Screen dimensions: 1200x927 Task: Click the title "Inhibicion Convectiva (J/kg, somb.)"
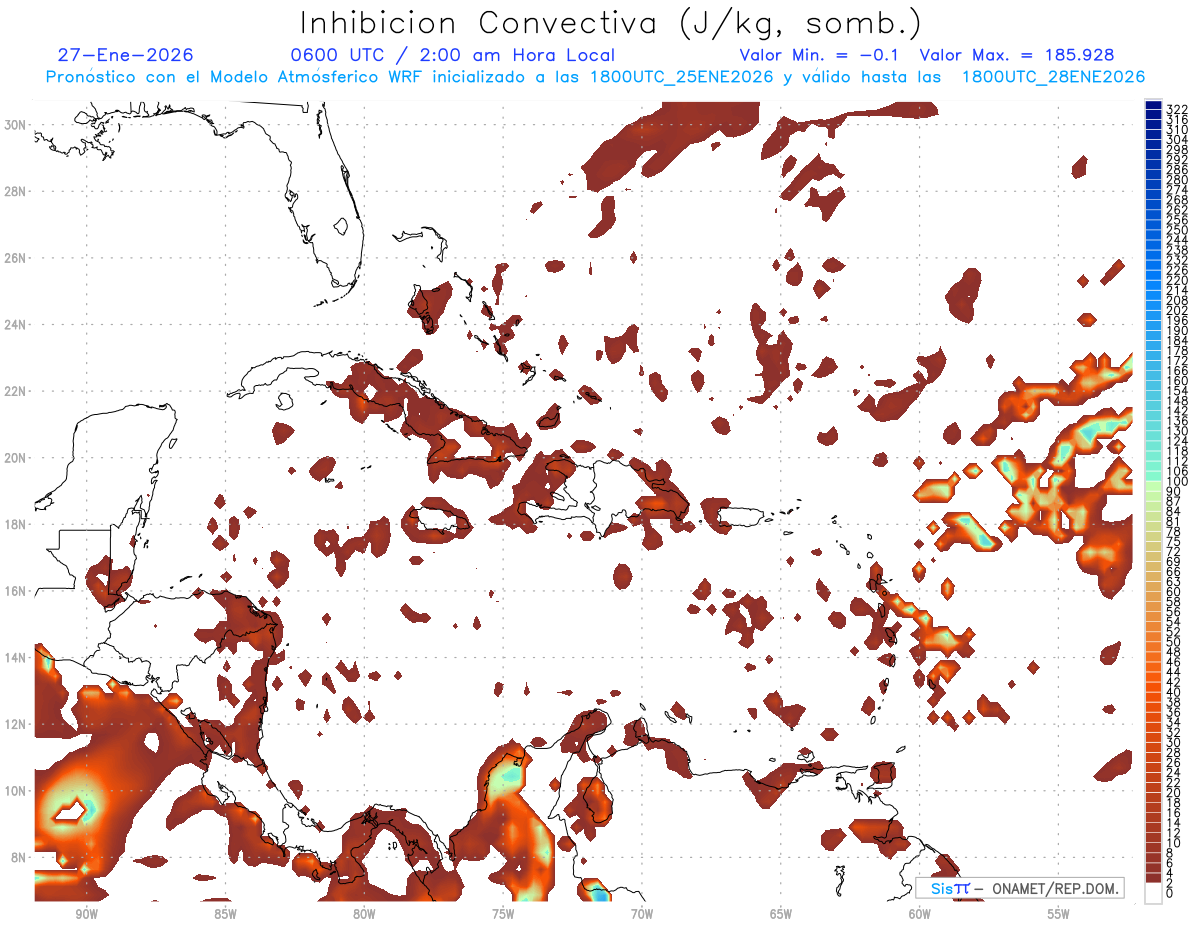click(x=611, y=23)
